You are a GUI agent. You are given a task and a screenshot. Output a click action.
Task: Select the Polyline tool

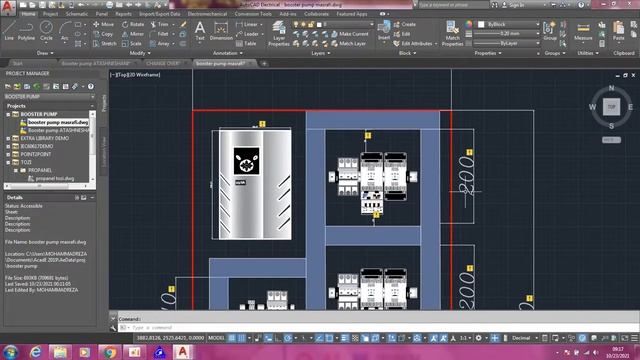(x=26, y=31)
